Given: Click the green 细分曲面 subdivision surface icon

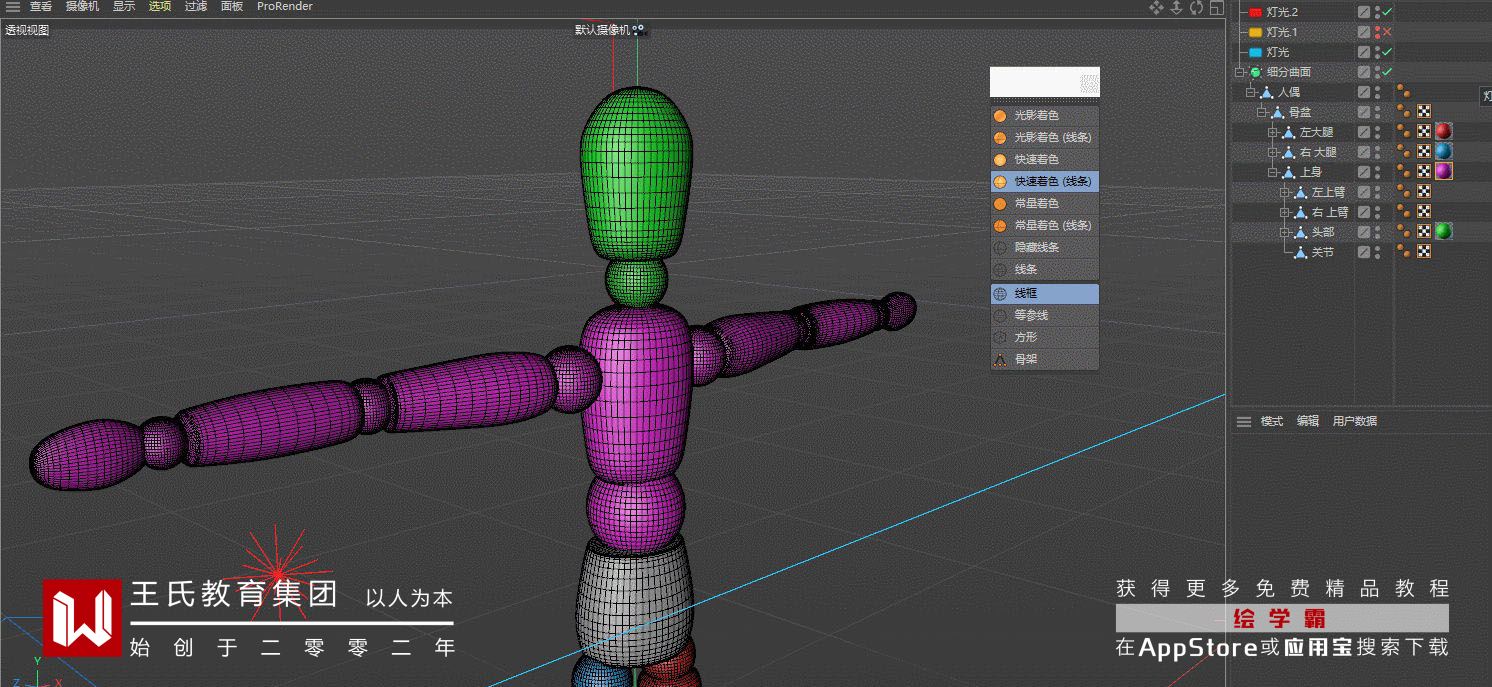Looking at the screenshot, I should [1256, 72].
